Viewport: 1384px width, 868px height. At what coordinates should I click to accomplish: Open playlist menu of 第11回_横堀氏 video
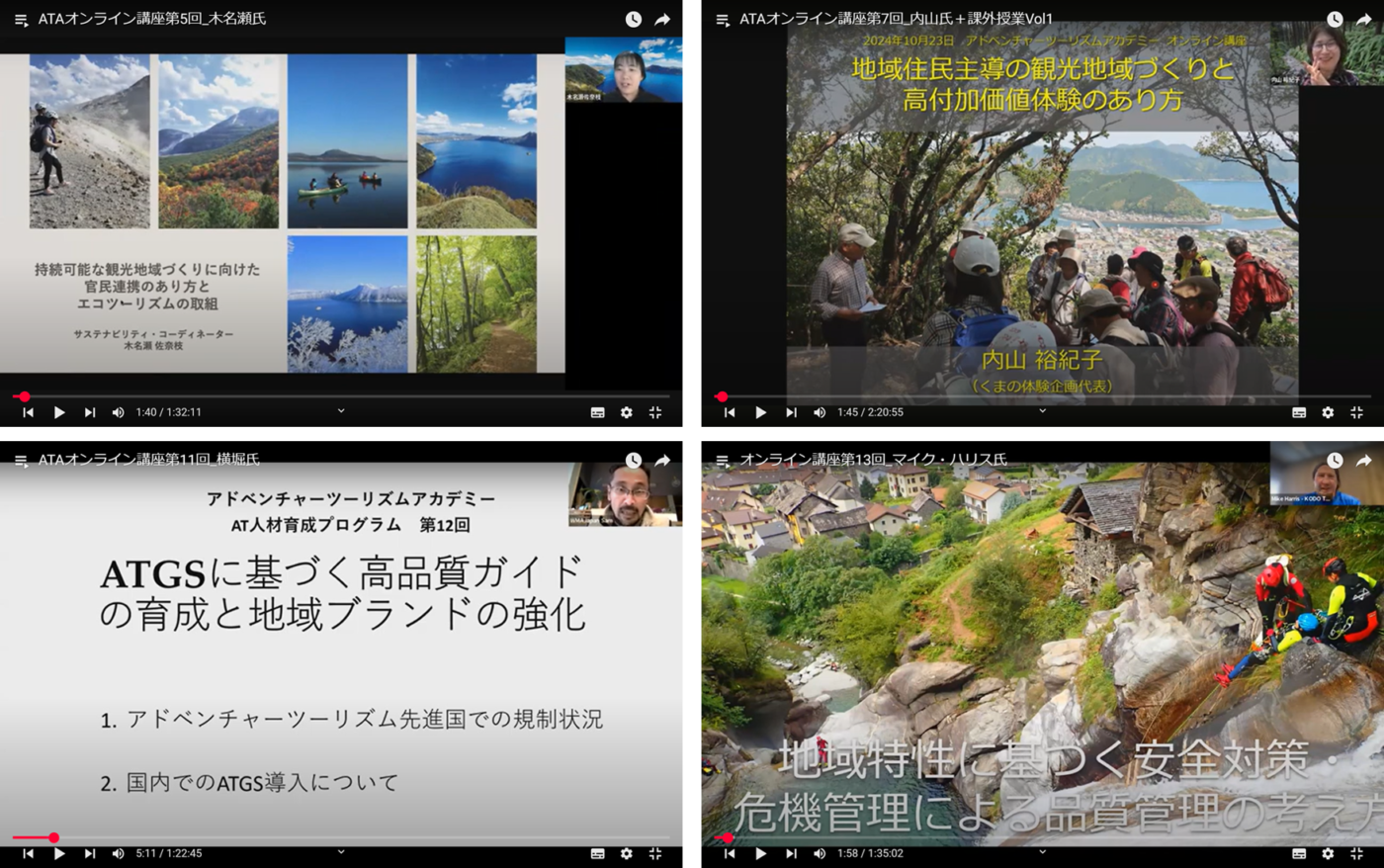point(21,461)
